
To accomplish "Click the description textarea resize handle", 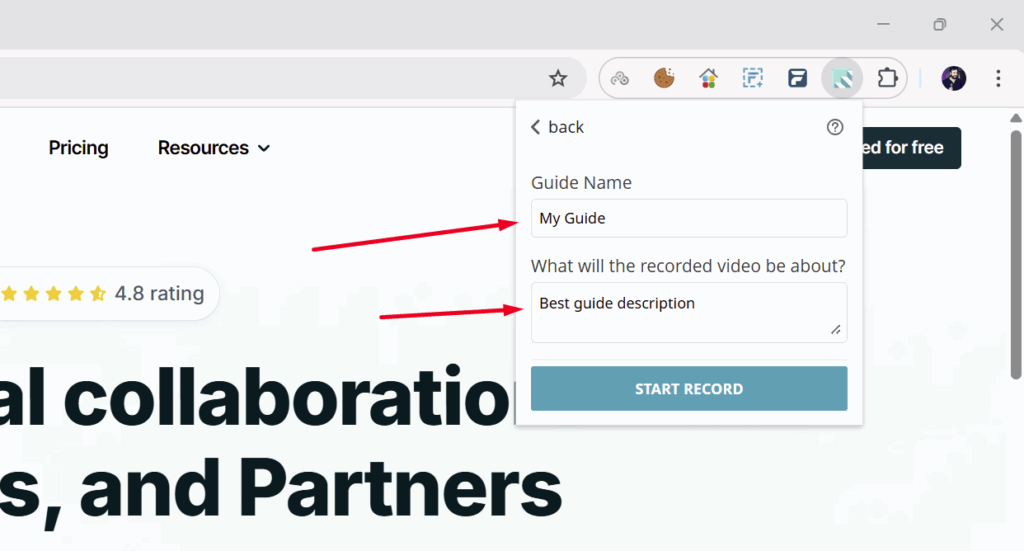I will click(836, 330).
